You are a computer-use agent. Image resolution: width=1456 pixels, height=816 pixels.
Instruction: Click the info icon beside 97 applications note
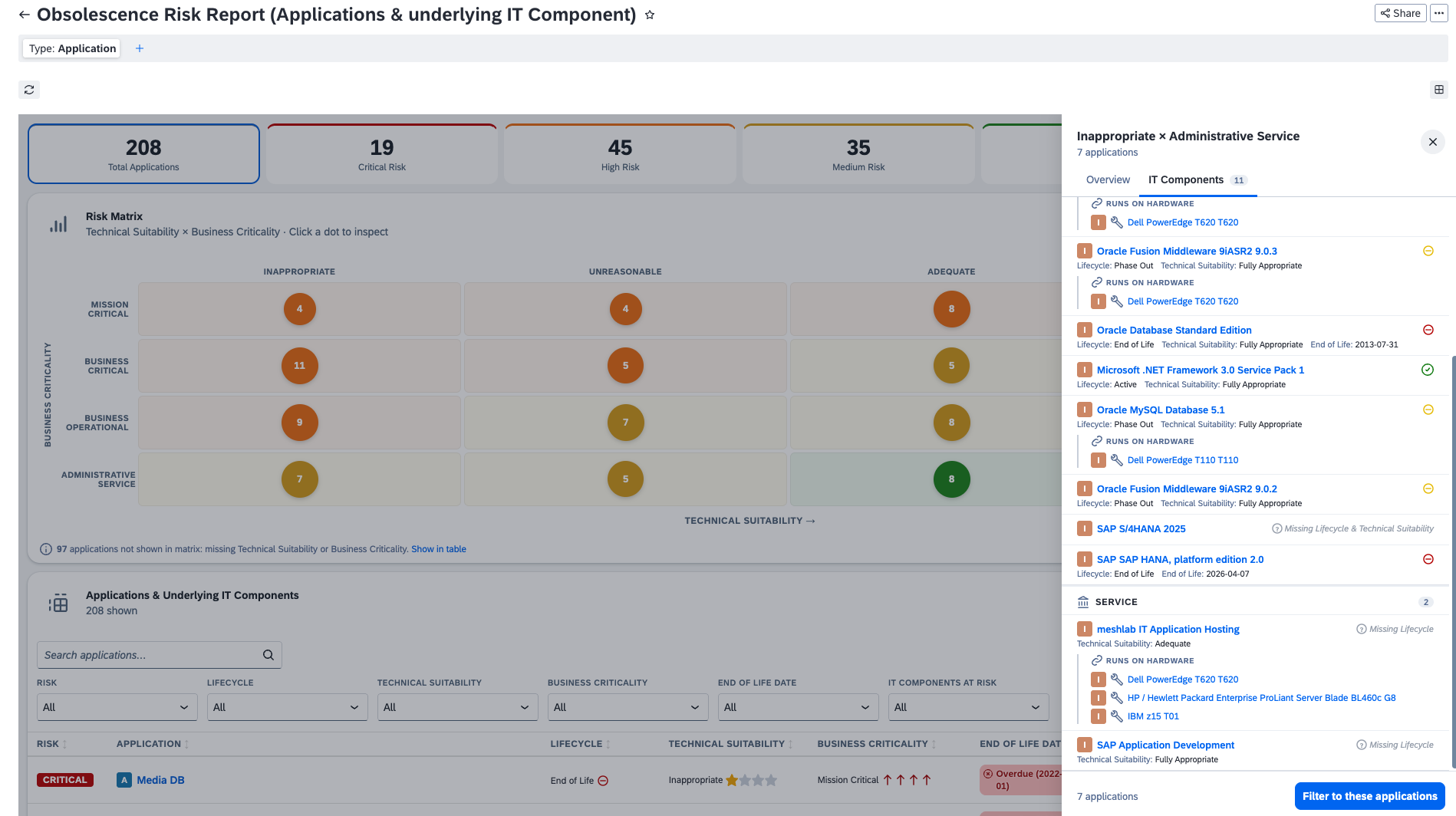click(46, 549)
